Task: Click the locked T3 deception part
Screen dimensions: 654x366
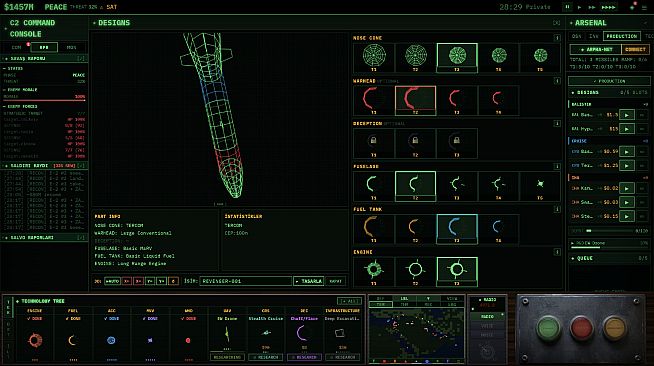Action: click(x=457, y=143)
